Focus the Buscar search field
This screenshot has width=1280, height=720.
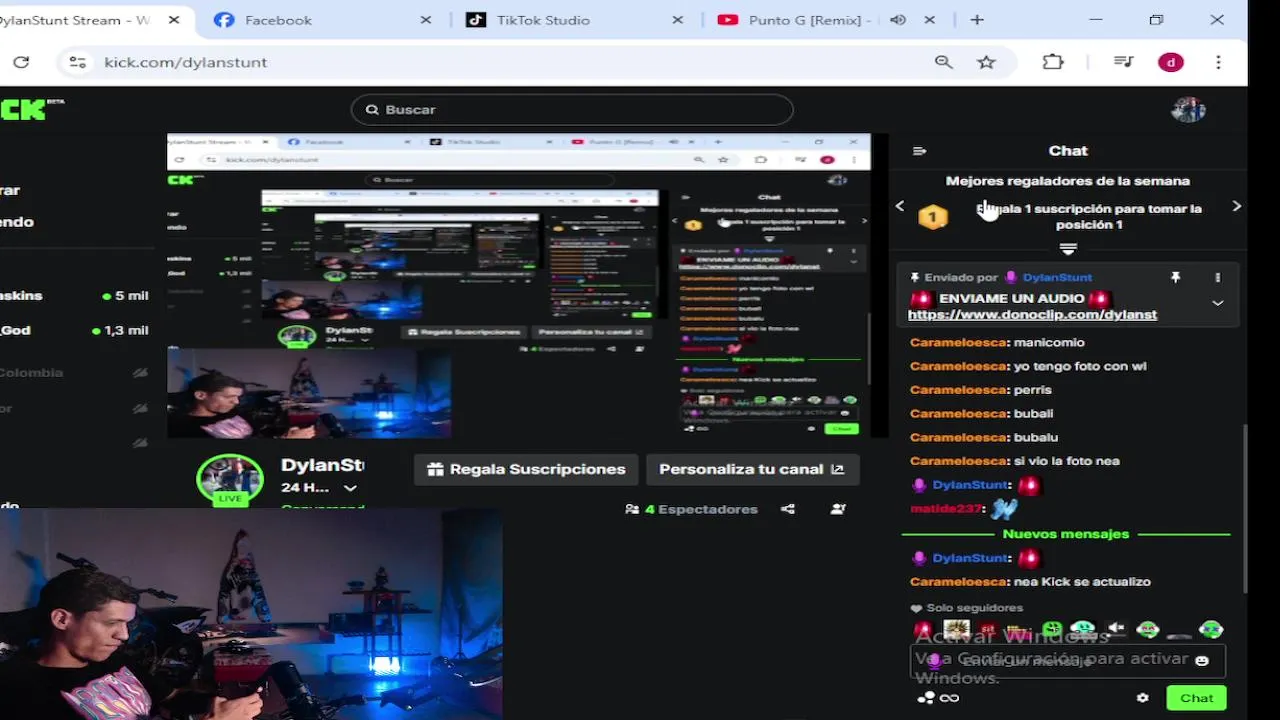(x=572, y=109)
